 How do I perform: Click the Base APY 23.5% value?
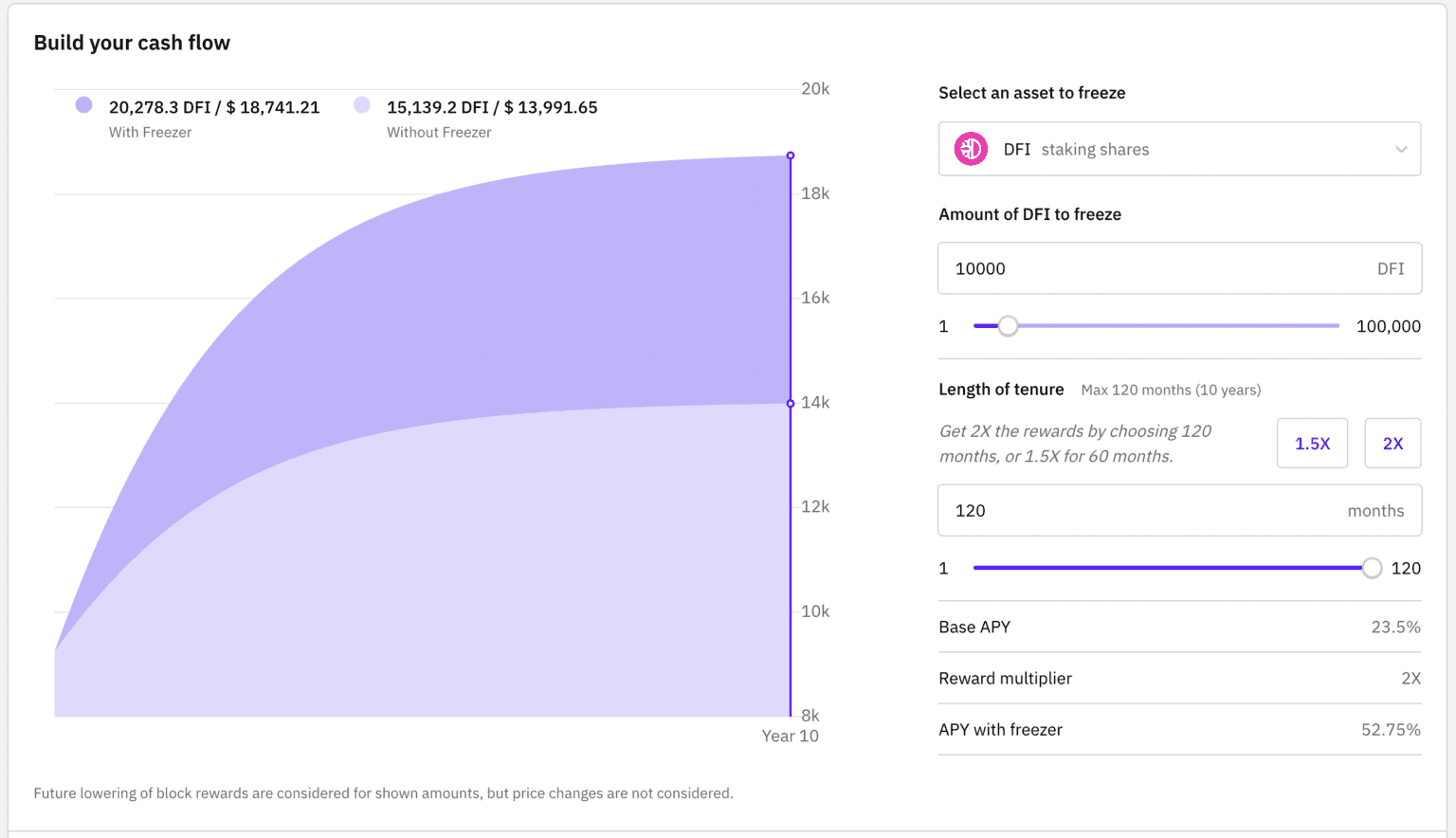1395,628
